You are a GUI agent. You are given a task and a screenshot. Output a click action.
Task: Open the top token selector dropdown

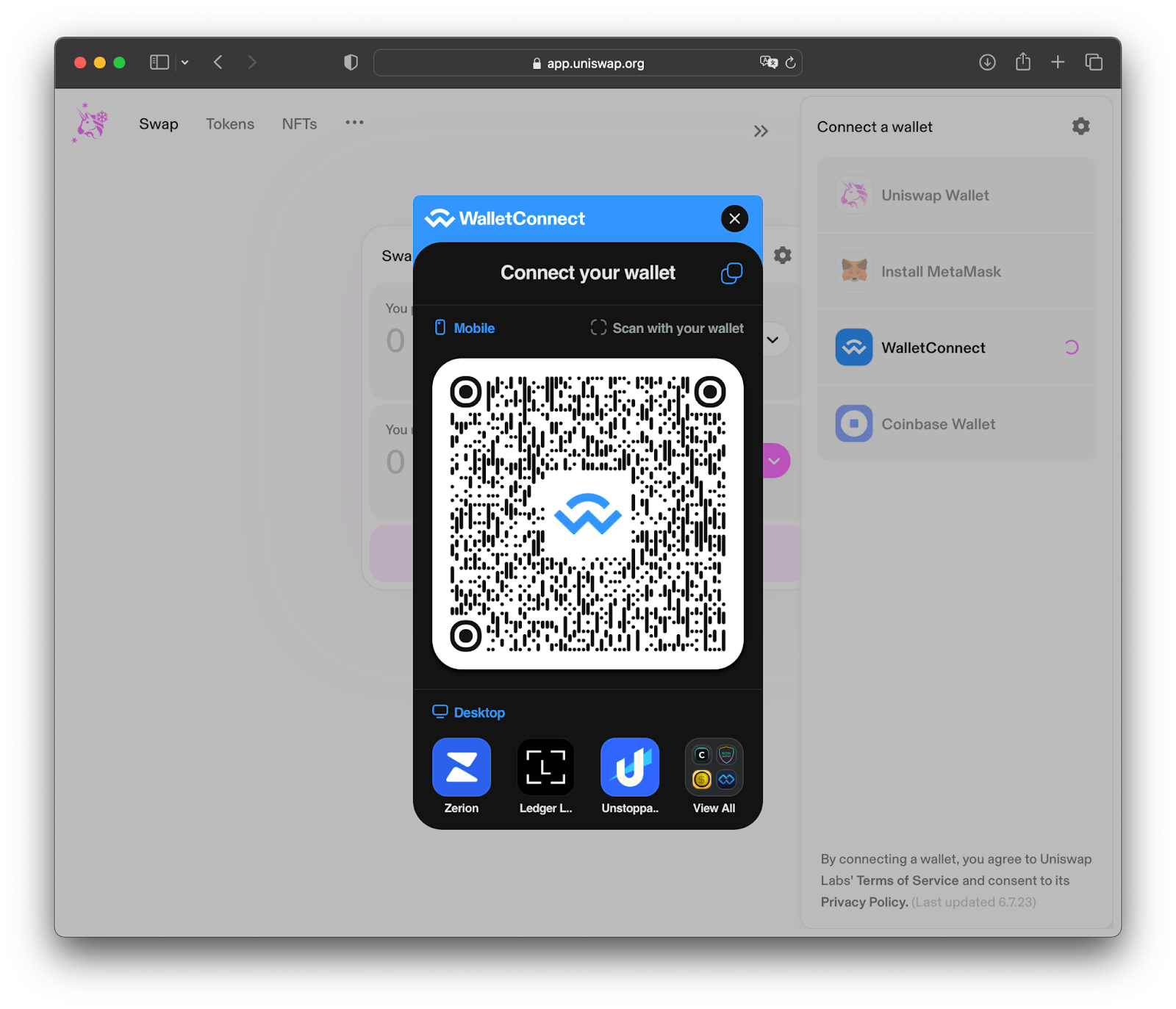coord(773,340)
